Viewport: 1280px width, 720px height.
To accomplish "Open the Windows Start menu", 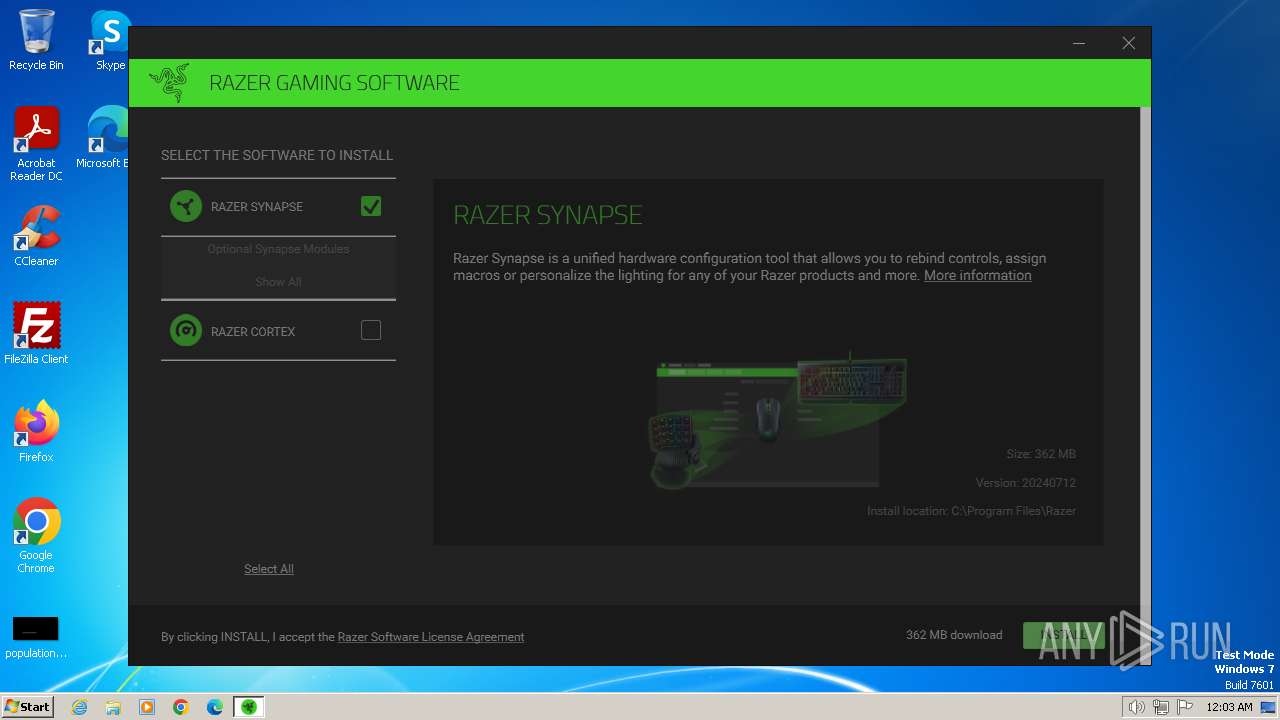I will point(28,707).
